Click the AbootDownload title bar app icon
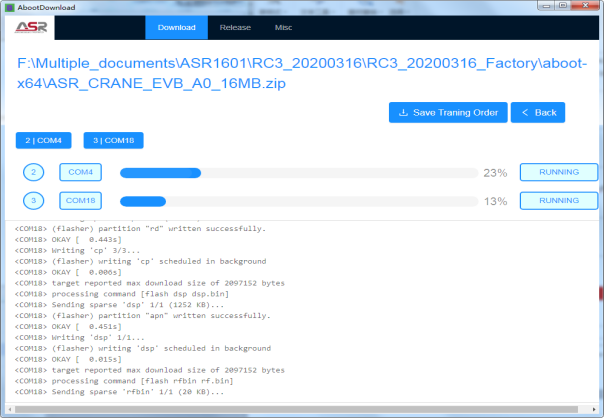This screenshot has width=605, height=419. 9,6
